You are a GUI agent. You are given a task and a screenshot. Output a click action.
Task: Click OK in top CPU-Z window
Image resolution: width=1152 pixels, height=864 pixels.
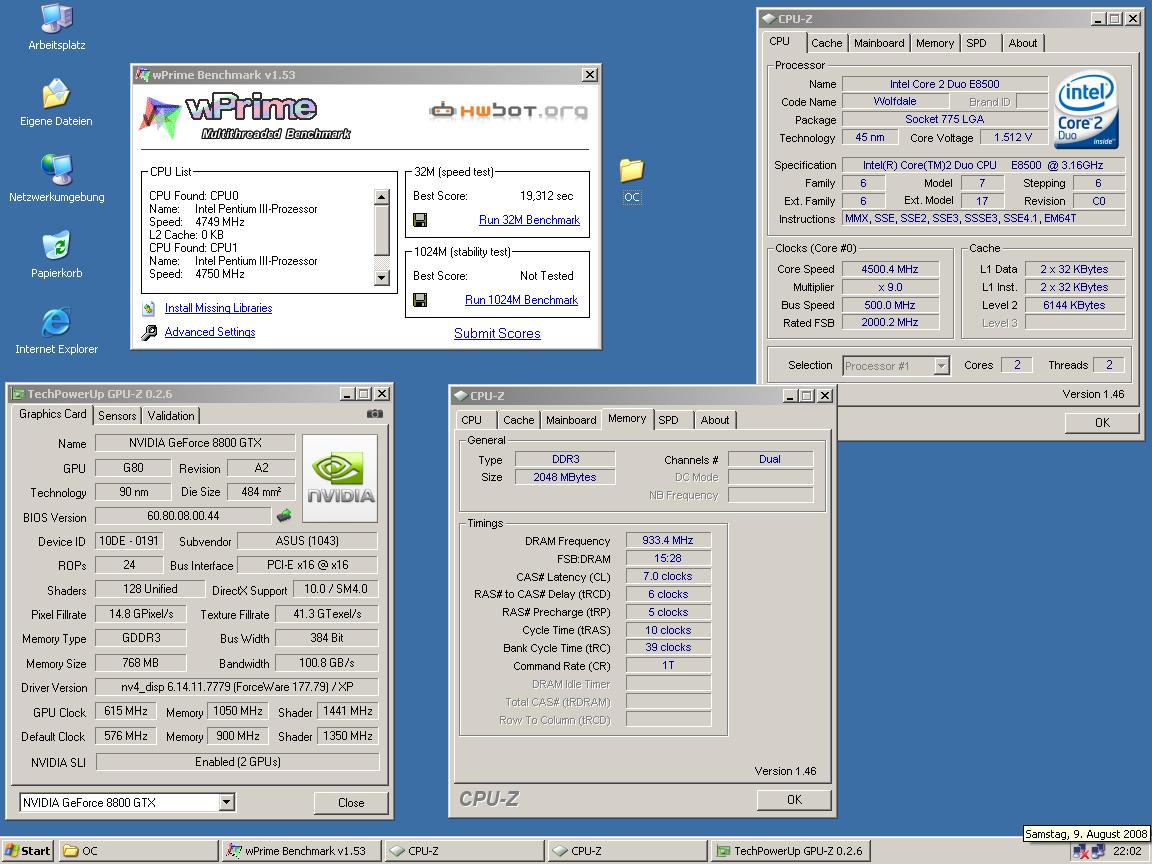(x=1102, y=422)
